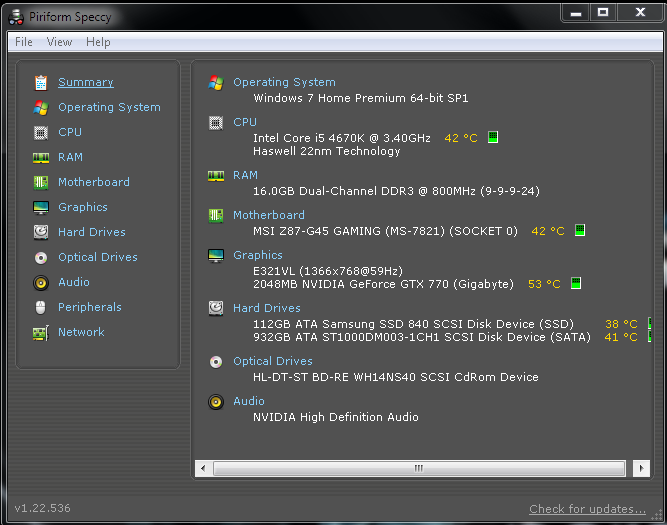Screen dimensions: 667x525
Task: Click the Hard Drives heading in summary pane
Action: point(267,308)
